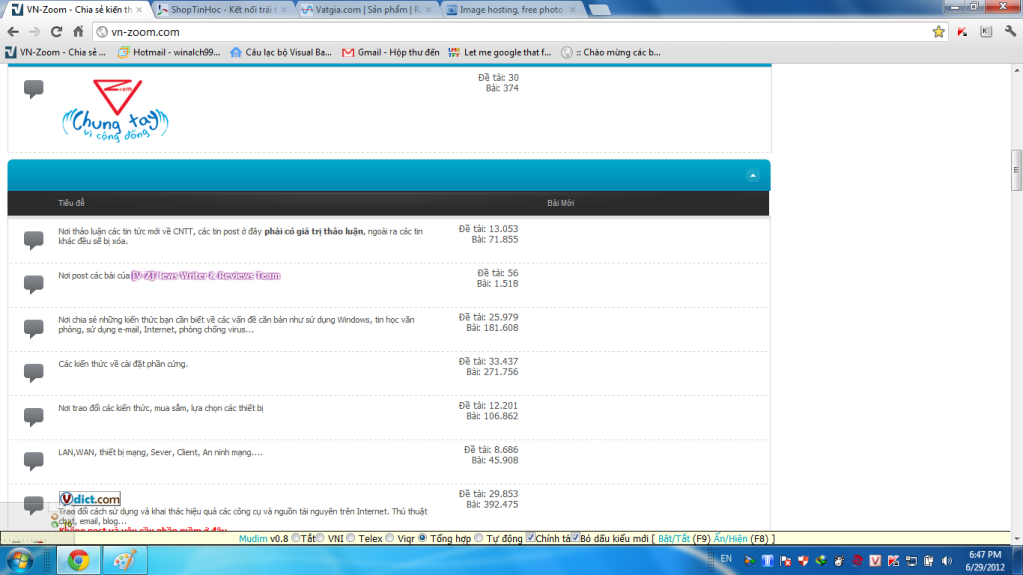Click the browser forward arrow
This screenshot has height=575, width=1023.
tap(35, 31)
